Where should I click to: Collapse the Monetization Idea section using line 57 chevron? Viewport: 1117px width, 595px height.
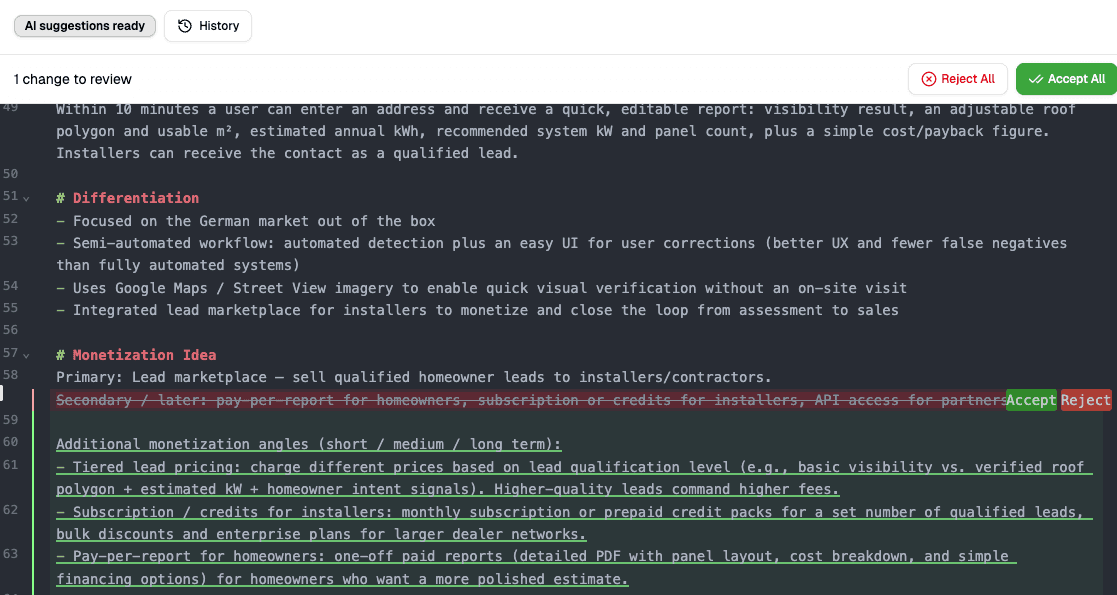(x=25, y=354)
